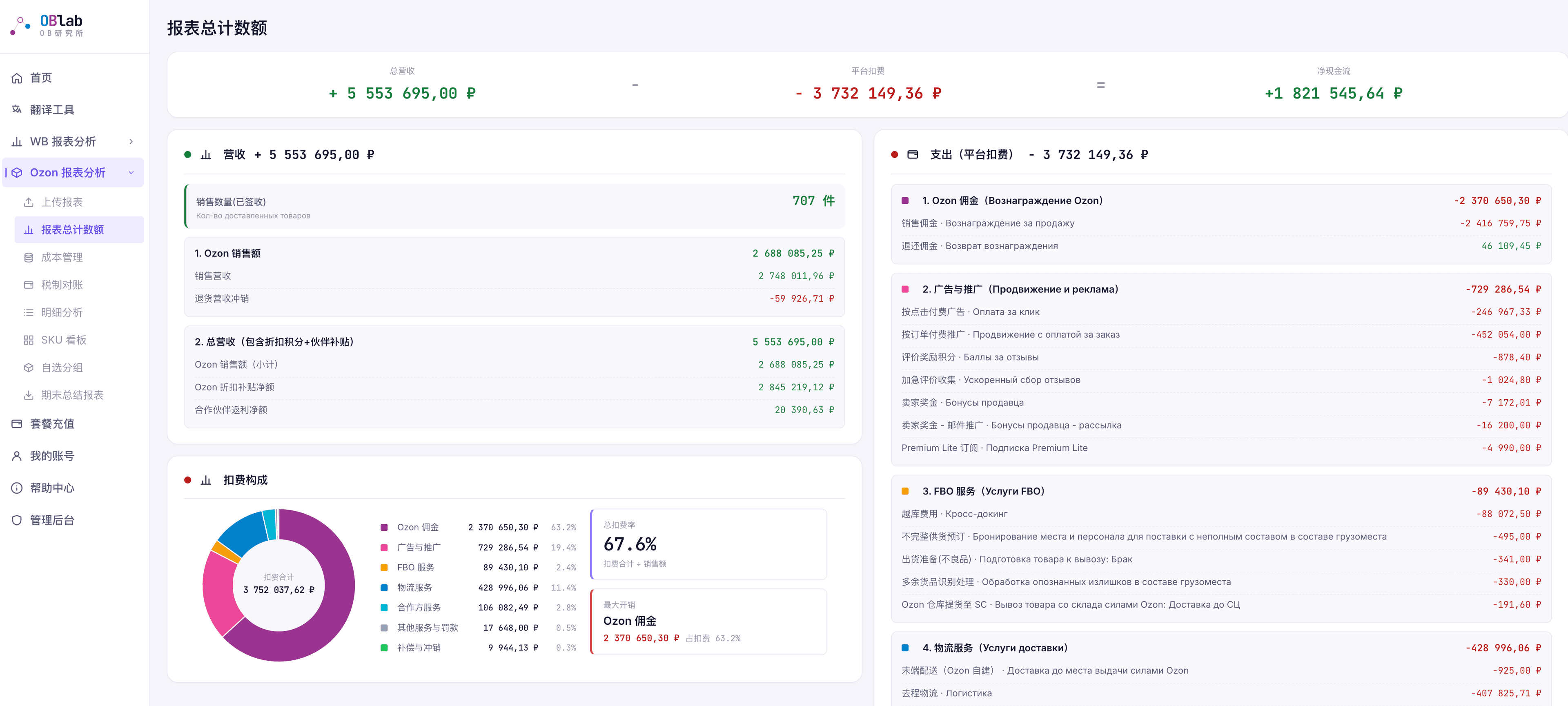Click the 最大开销 Ozon 佣金 card
Image resolution: width=1568 pixels, height=706 pixels.
click(x=708, y=622)
